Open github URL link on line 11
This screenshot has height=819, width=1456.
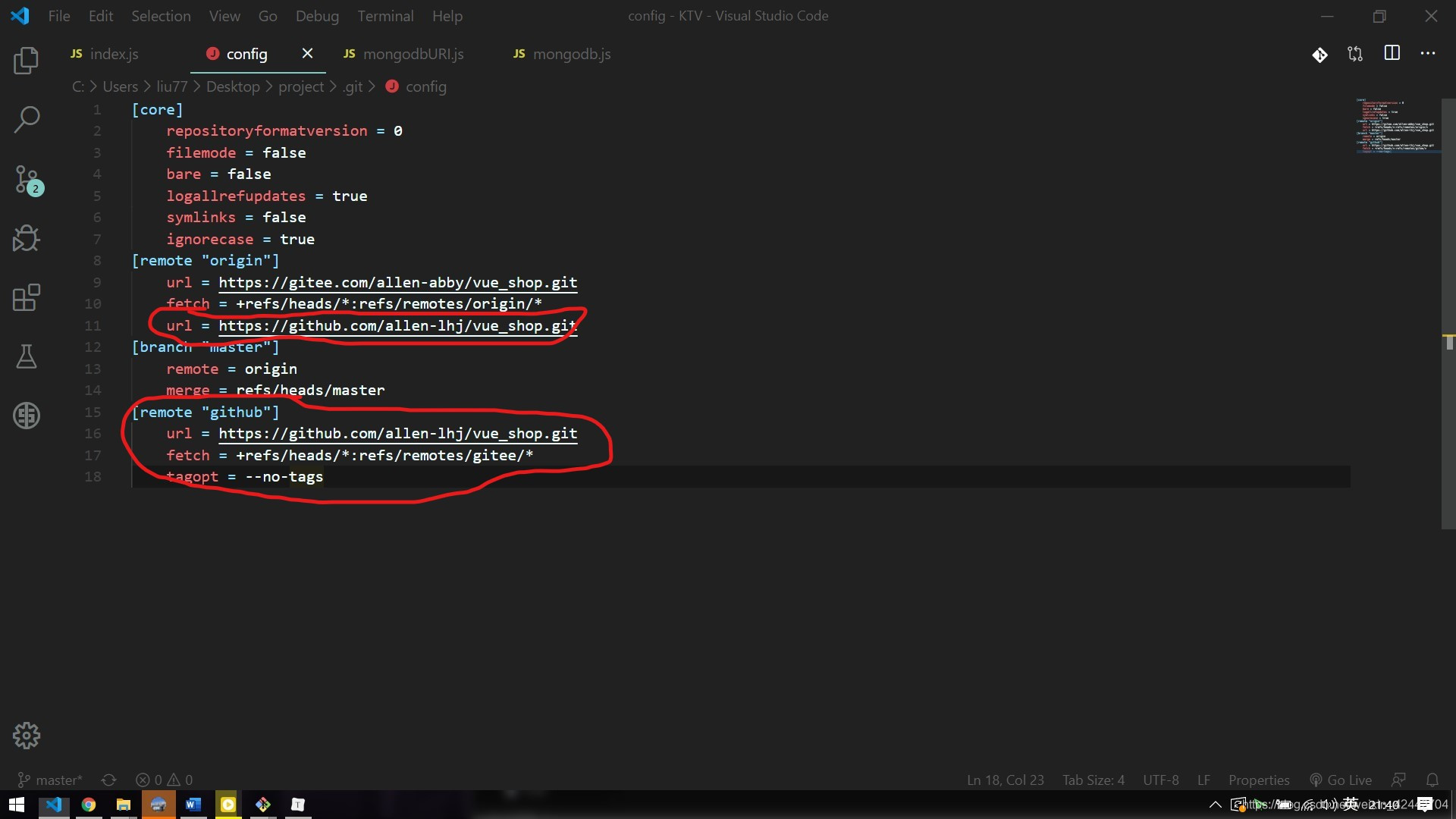coord(397,325)
